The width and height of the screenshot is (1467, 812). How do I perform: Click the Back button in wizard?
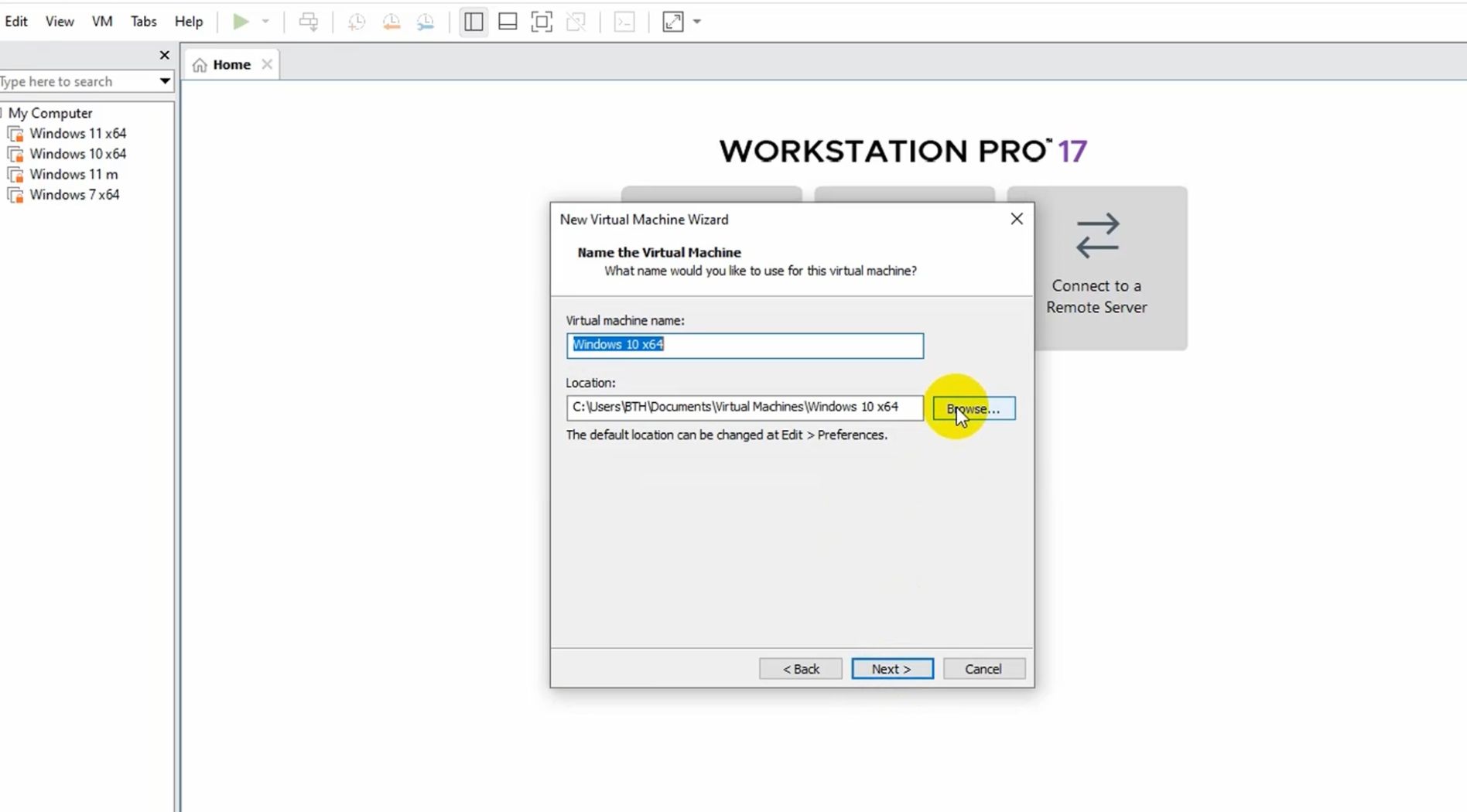pos(800,669)
